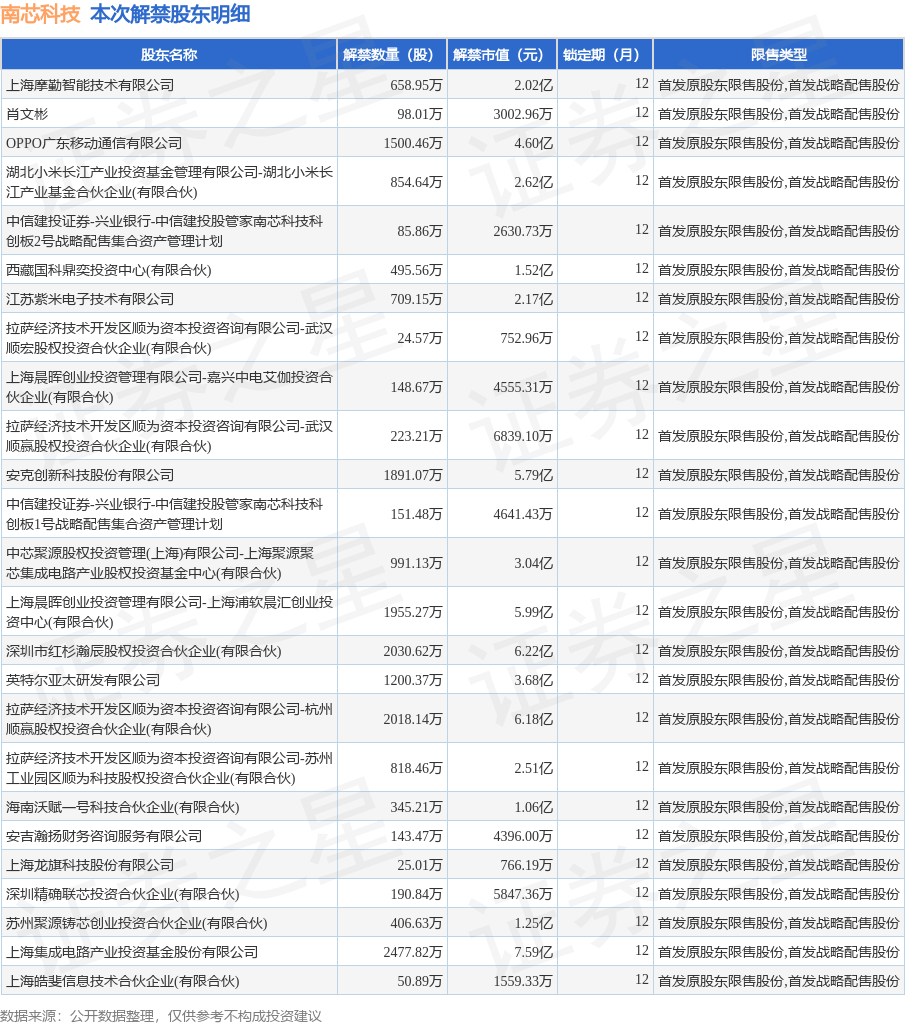The height and width of the screenshot is (1025, 905).
Task: Select the 限售类型 column header
Action: coord(778,55)
